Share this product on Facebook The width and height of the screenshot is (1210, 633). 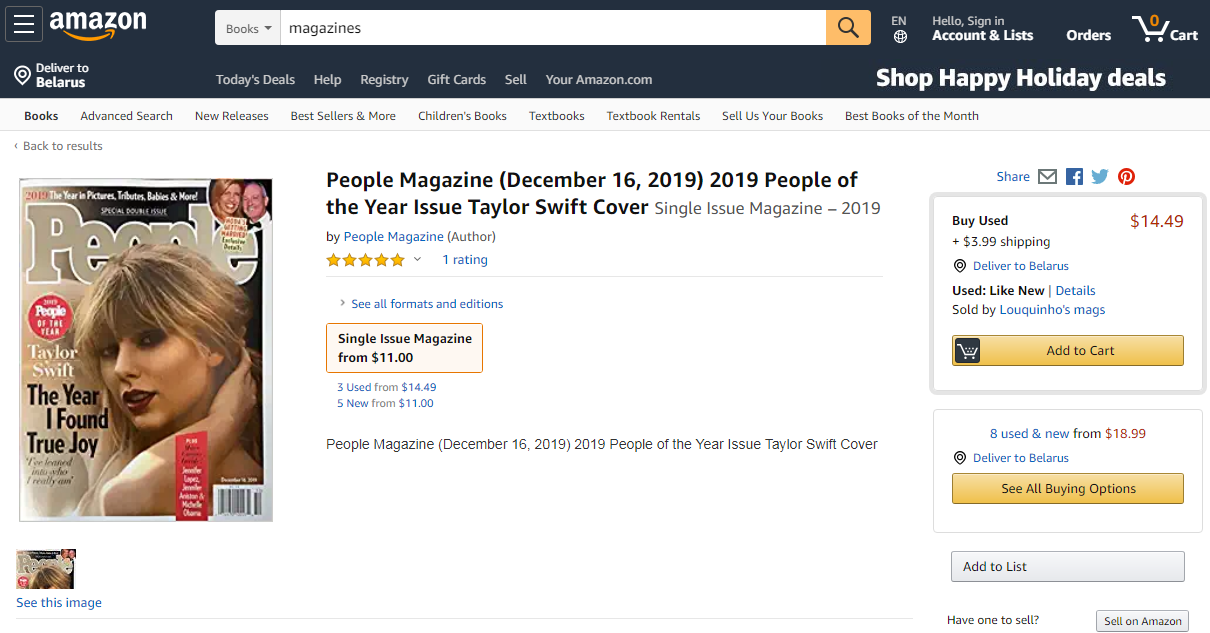click(x=1075, y=177)
